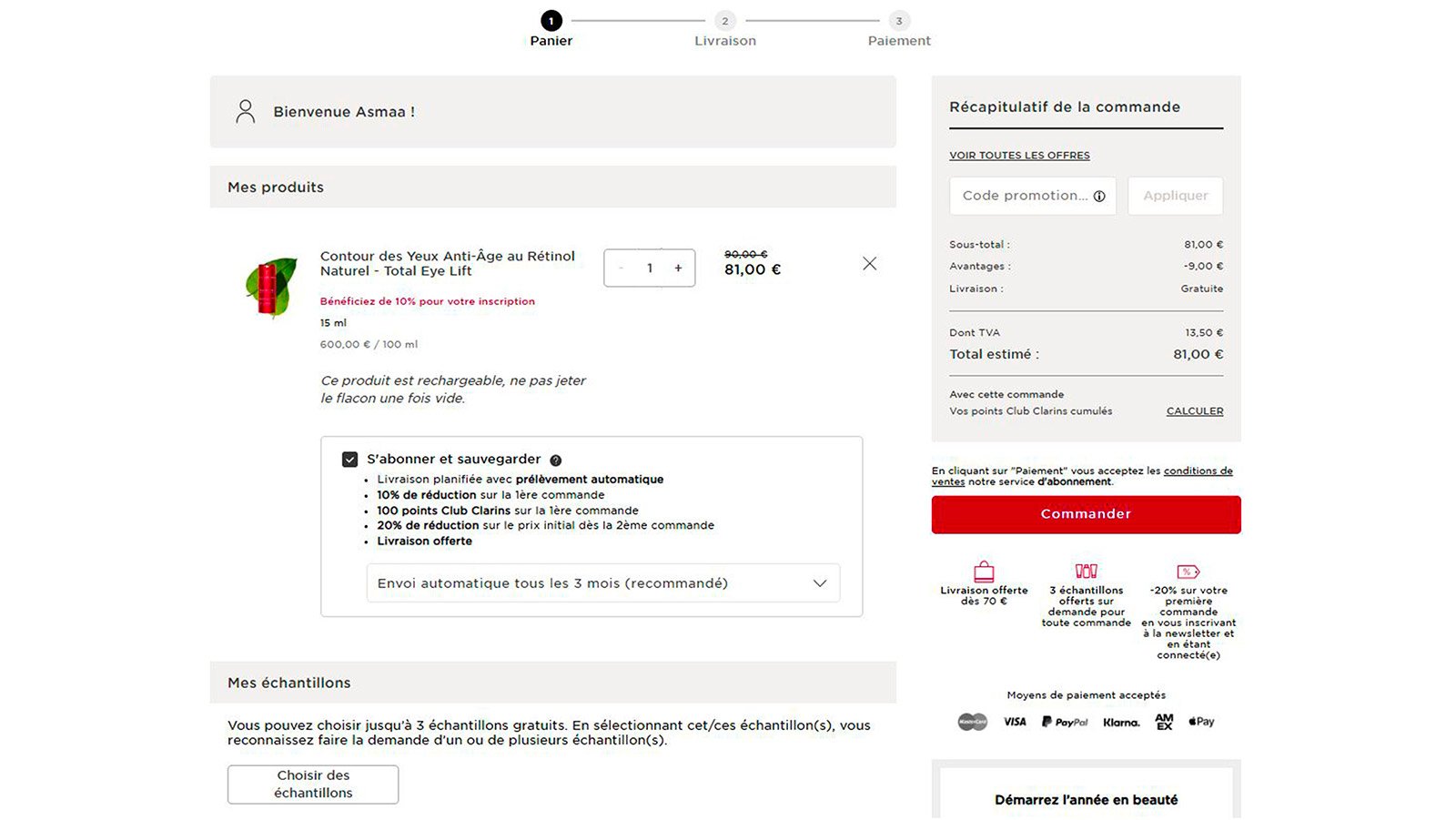
Task: Open VOIR TOUTES LES OFFRES link
Action: tap(1019, 155)
